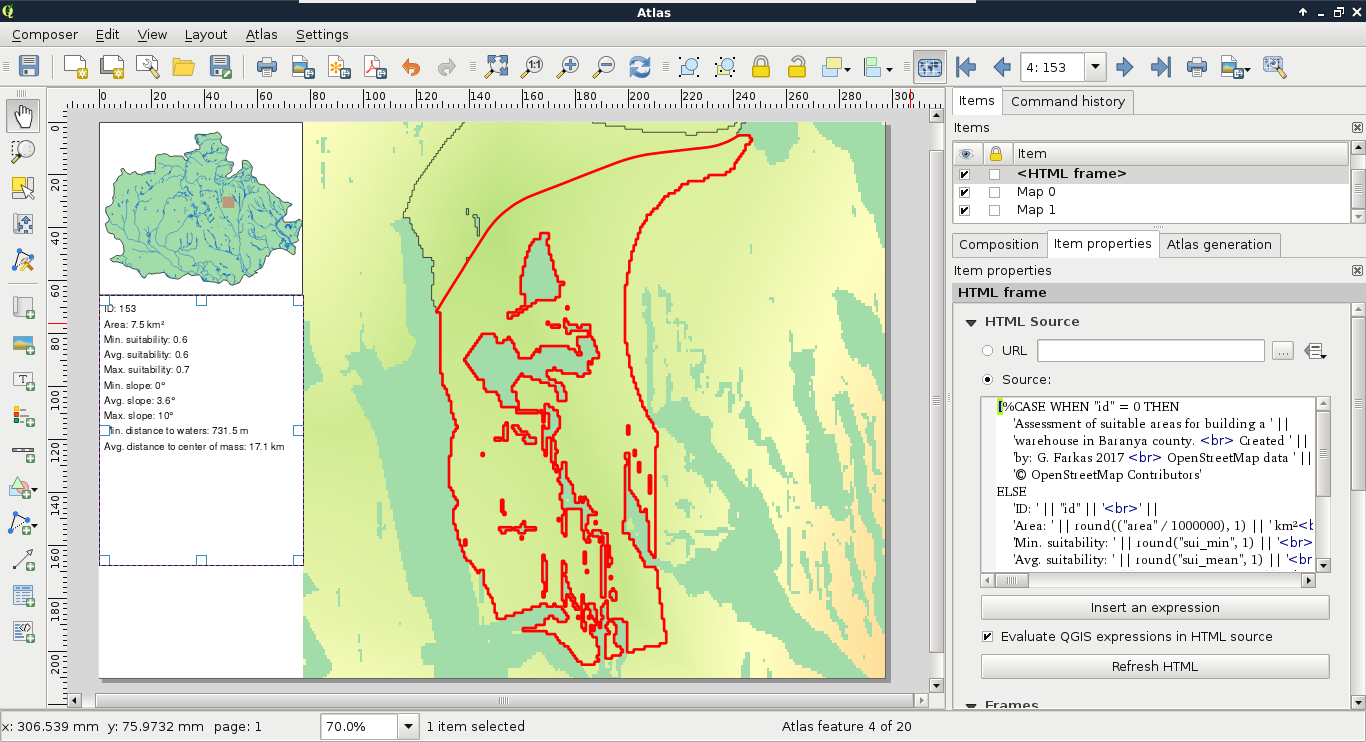Uncheck Evaluate QGIS expressions in HTML source
Viewport: 1366px width, 742px height.
pos(988,637)
